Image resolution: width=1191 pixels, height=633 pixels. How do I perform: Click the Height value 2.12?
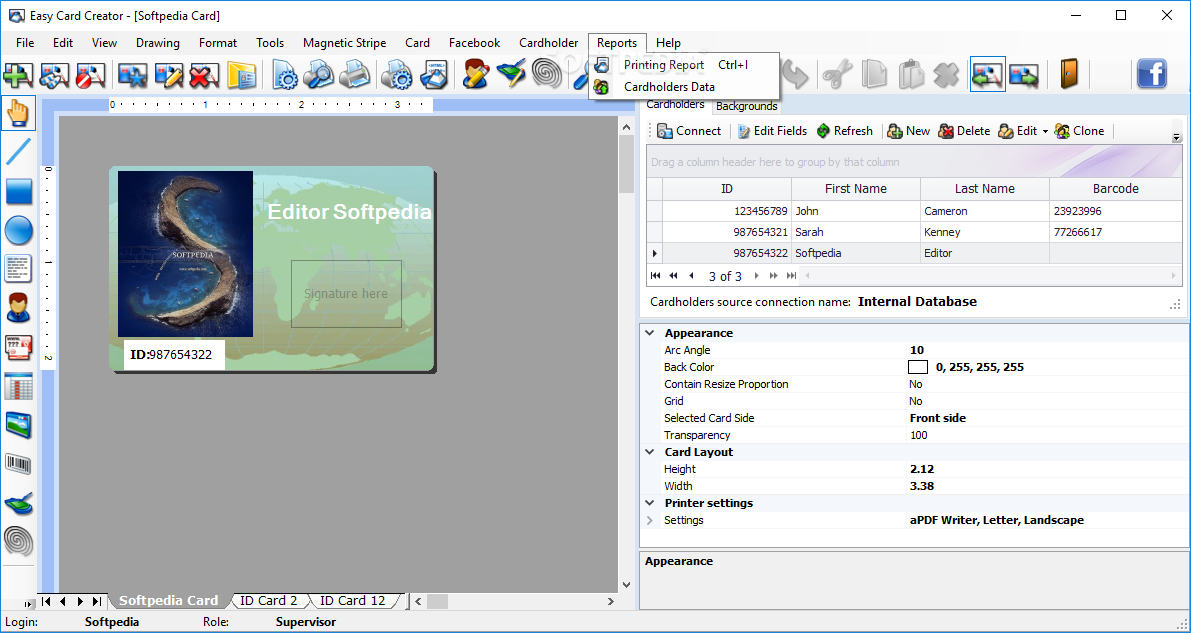tap(921, 470)
